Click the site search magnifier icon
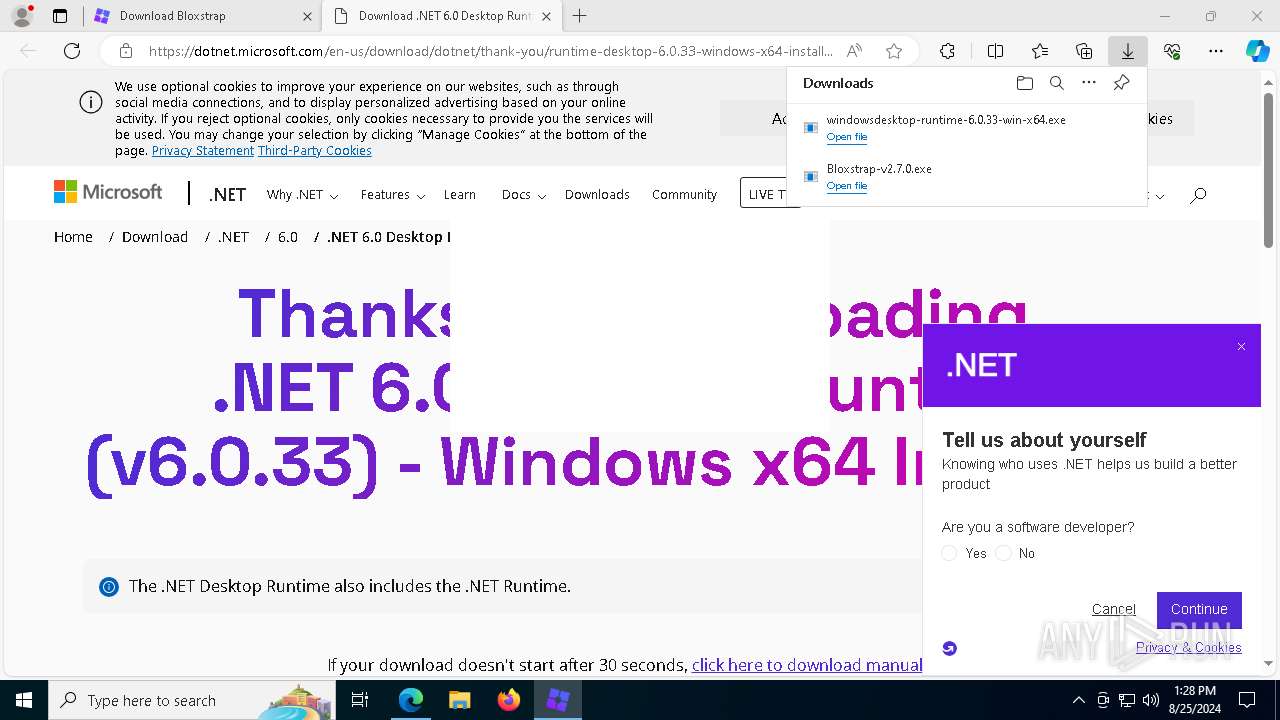Screen dimensions: 1280x720 tap(1198, 195)
